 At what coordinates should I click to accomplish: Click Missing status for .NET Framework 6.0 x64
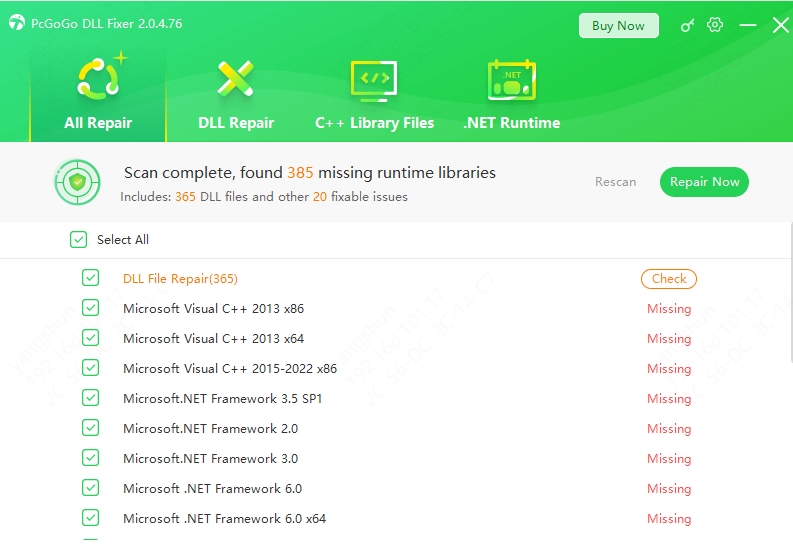pyautogui.click(x=669, y=519)
